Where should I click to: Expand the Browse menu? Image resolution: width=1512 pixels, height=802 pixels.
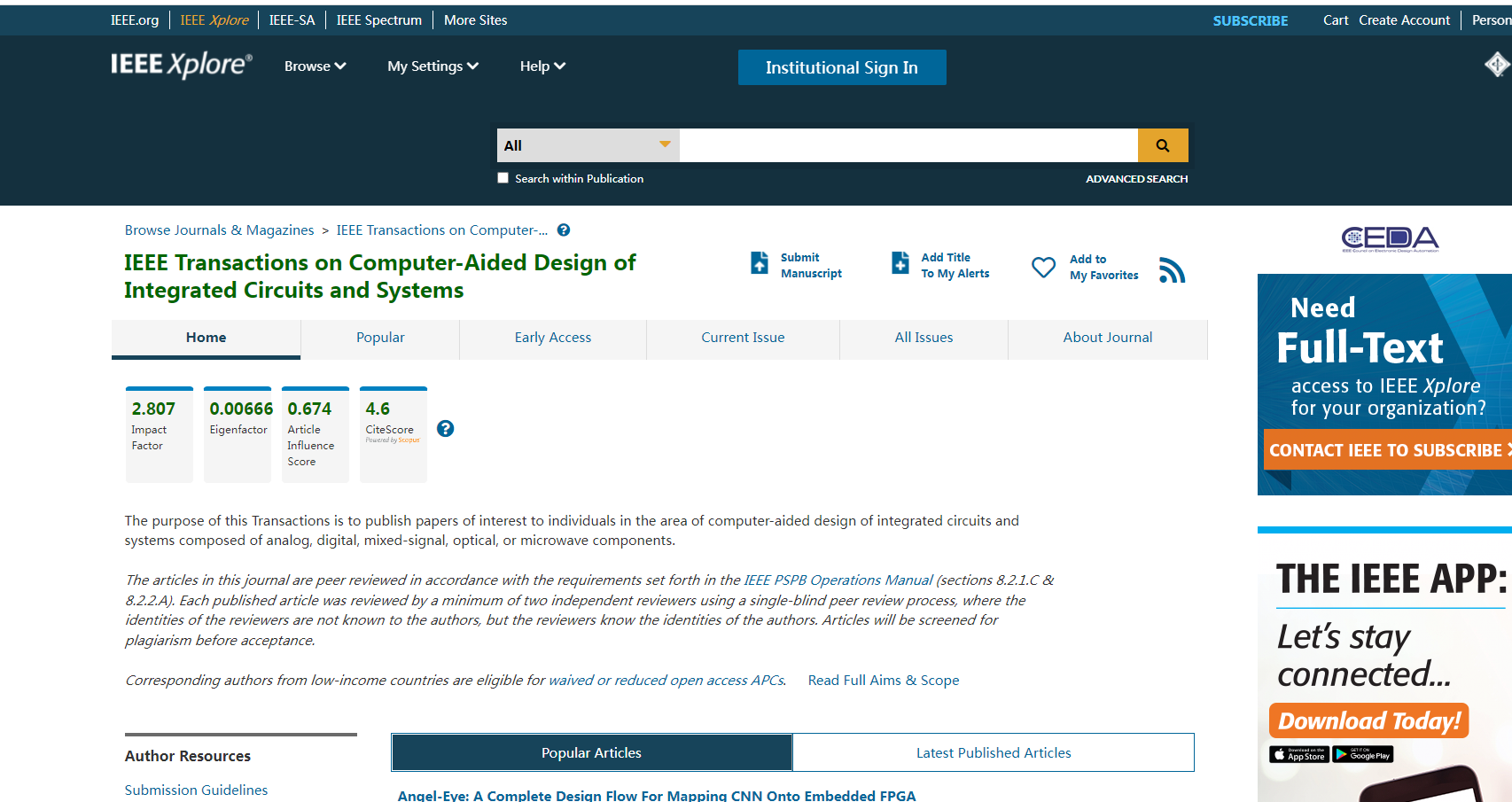point(315,66)
